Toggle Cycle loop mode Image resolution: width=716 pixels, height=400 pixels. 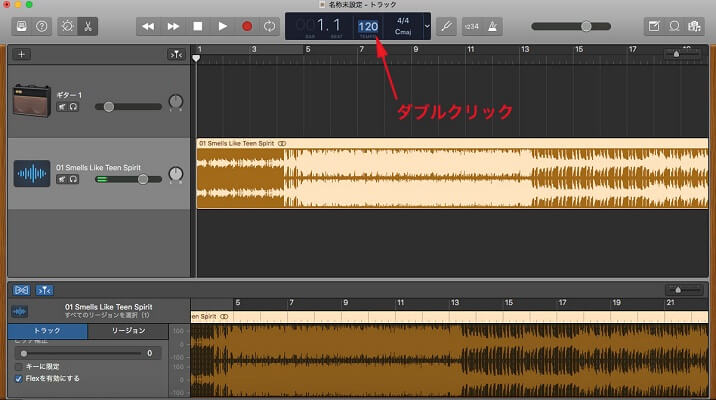(269, 26)
